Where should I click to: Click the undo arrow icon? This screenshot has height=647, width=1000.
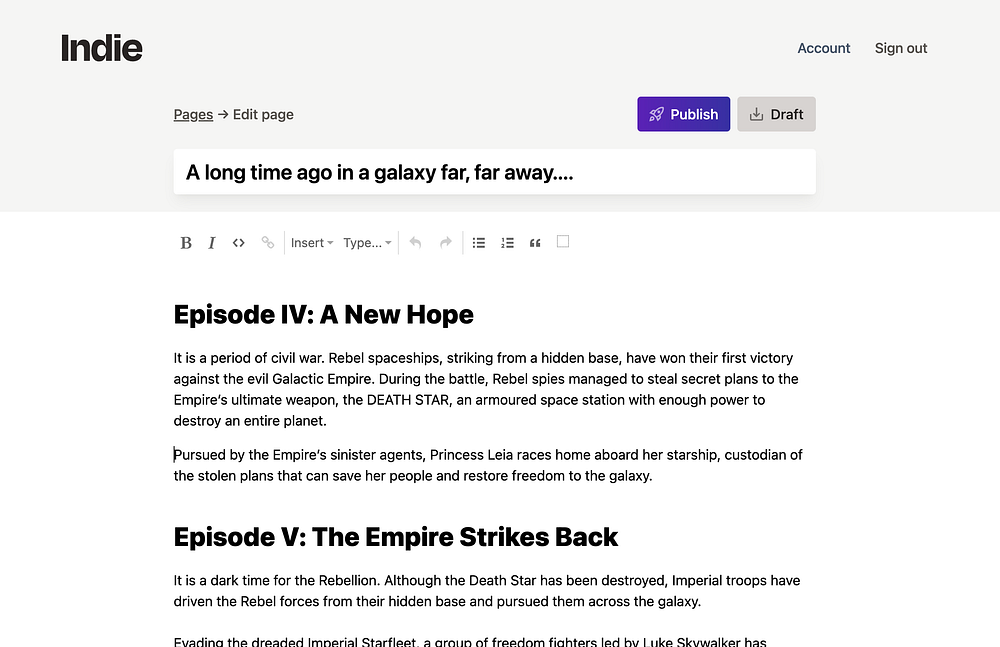(415, 242)
